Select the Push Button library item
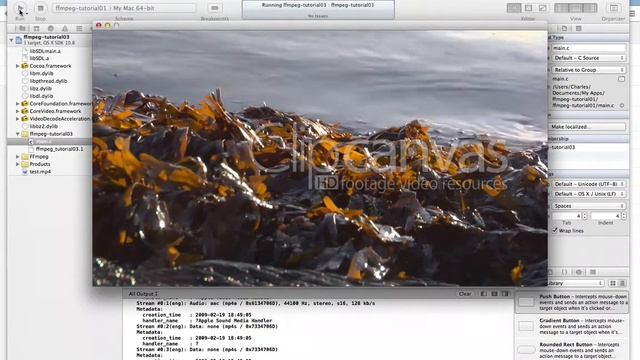Screen dimensions: 640x360 click(571, 302)
